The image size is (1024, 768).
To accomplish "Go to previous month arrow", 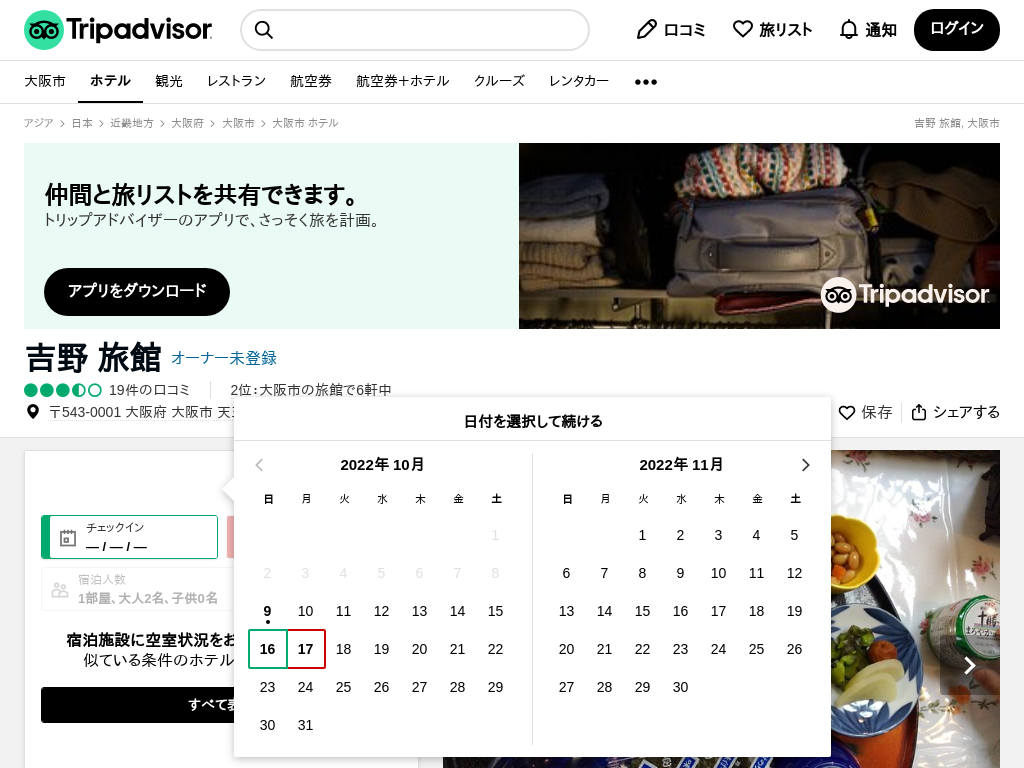I will coord(259,465).
